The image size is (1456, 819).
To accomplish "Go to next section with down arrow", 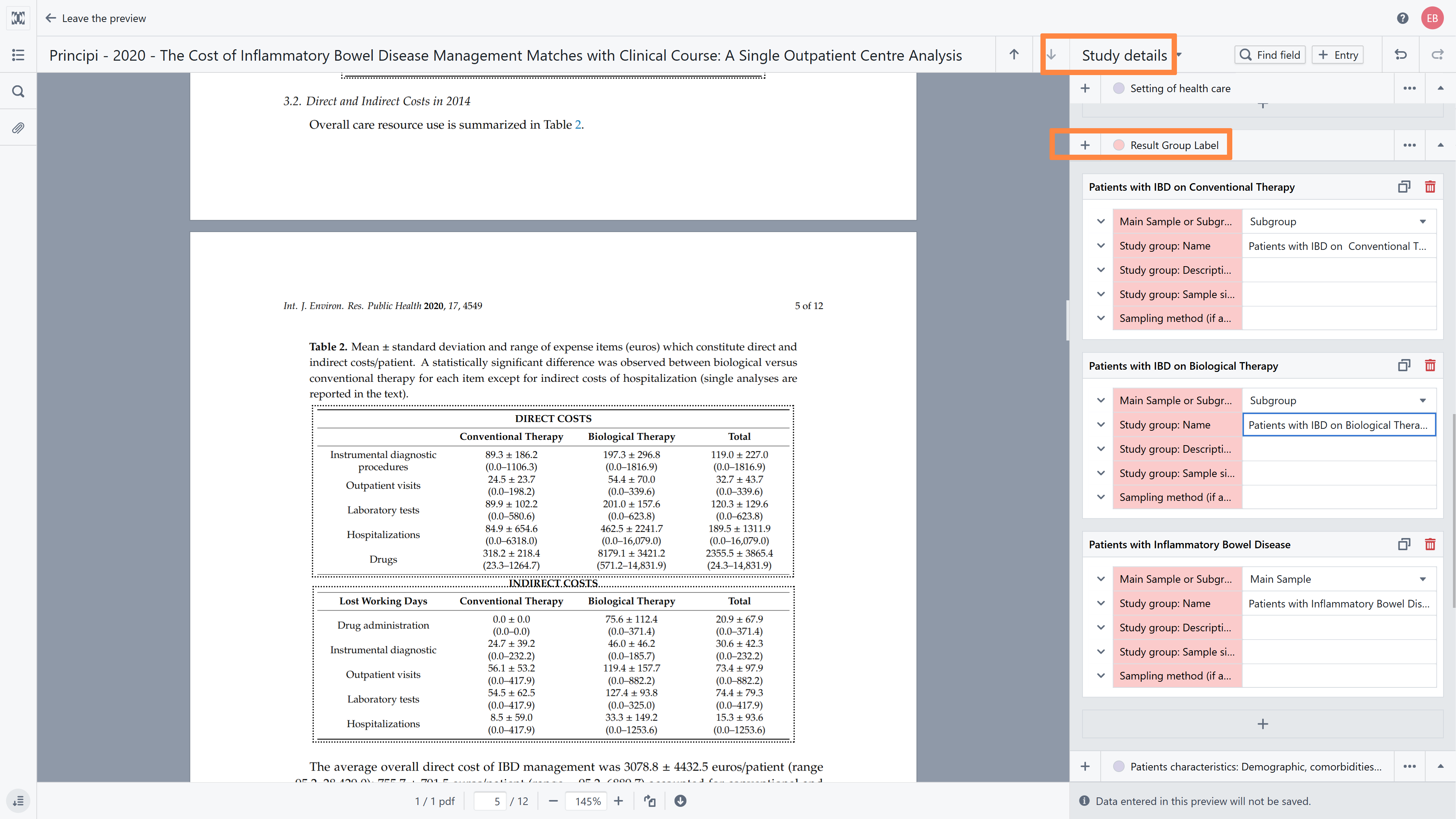I will coord(1051,55).
